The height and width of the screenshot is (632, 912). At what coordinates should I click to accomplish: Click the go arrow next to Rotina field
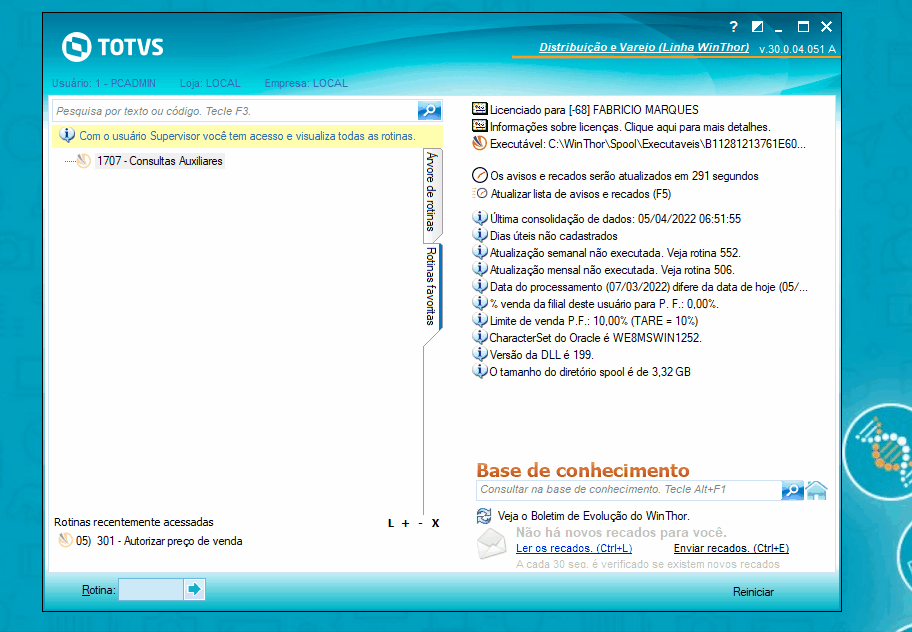coord(194,590)
